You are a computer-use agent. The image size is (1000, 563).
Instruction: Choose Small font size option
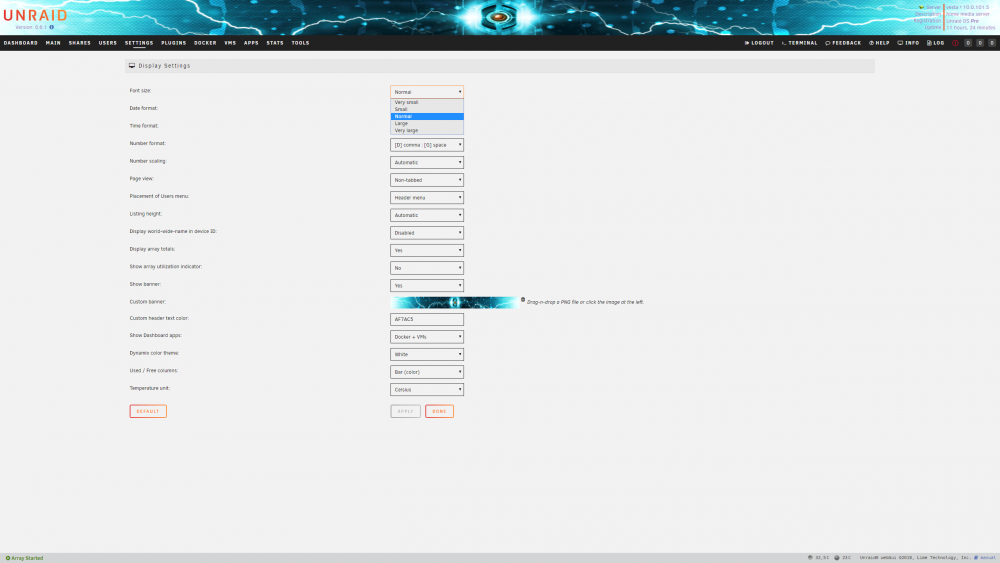click(x=427, y=109)
